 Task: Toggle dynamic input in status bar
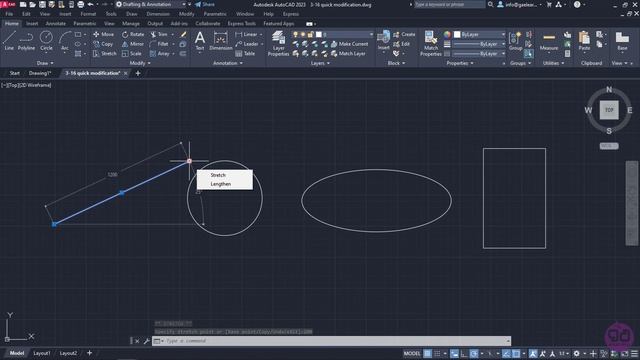coord(454,353)
